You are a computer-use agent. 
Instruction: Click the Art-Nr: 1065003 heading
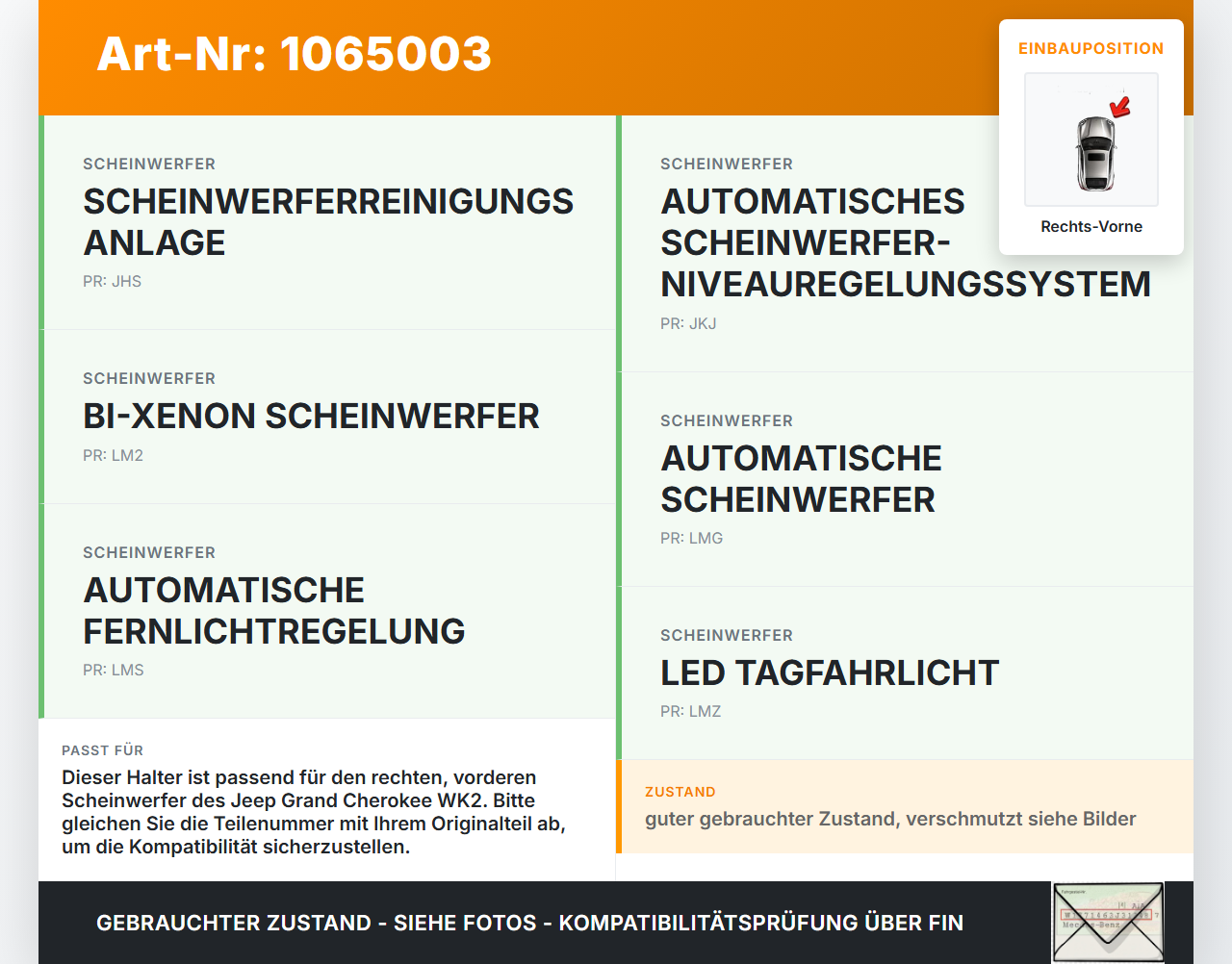295,54
